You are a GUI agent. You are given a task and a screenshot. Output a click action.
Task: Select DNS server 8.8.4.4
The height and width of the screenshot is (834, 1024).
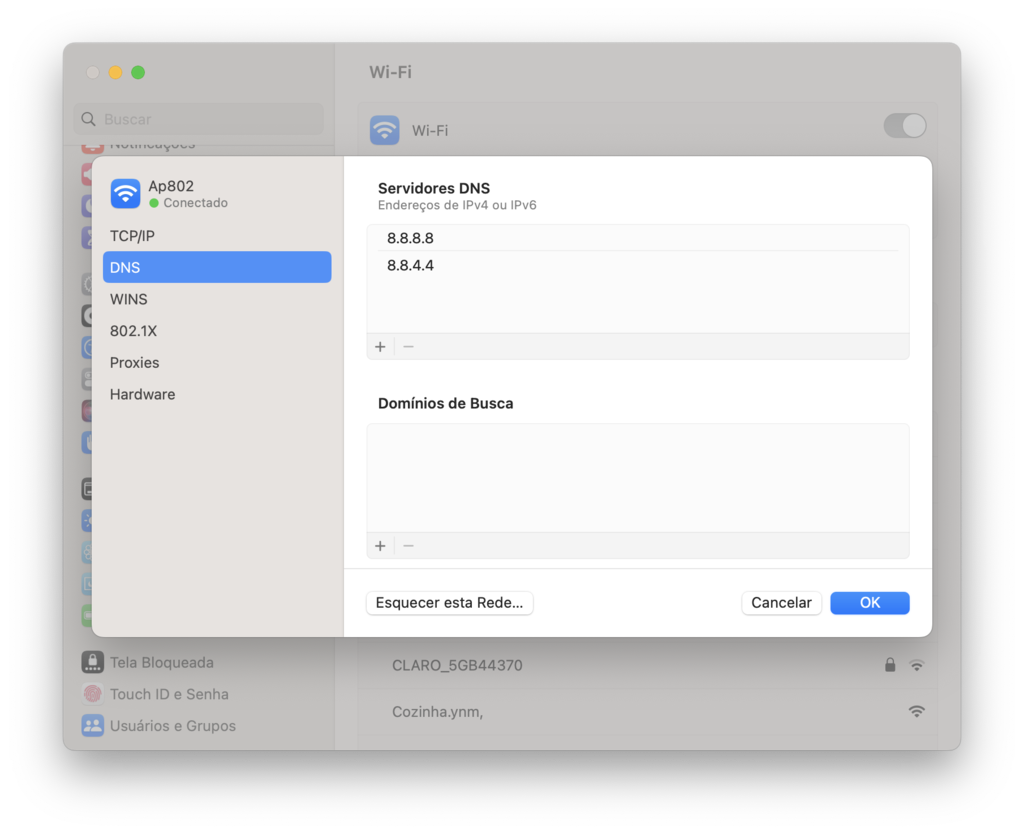637,265
